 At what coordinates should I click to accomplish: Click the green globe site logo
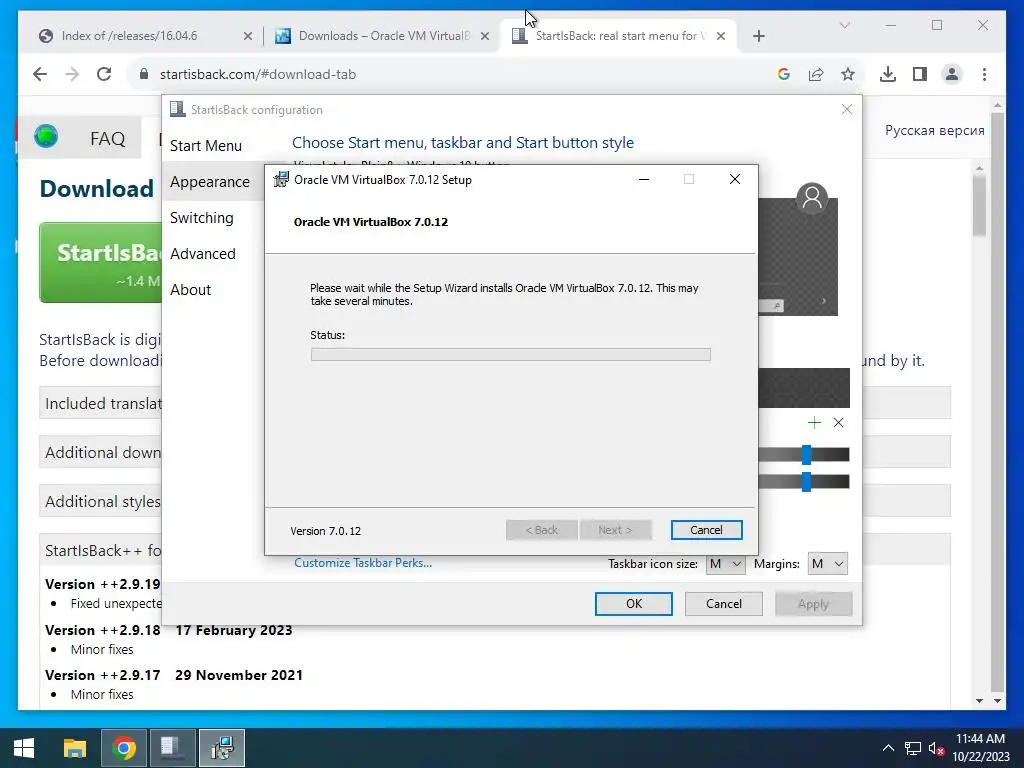pyautogui.click(x=46, y=136)
